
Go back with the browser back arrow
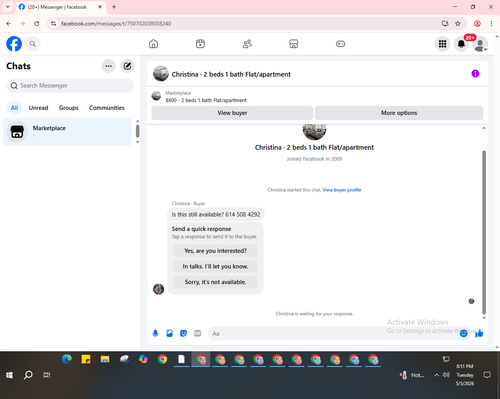tap(9, 23)
